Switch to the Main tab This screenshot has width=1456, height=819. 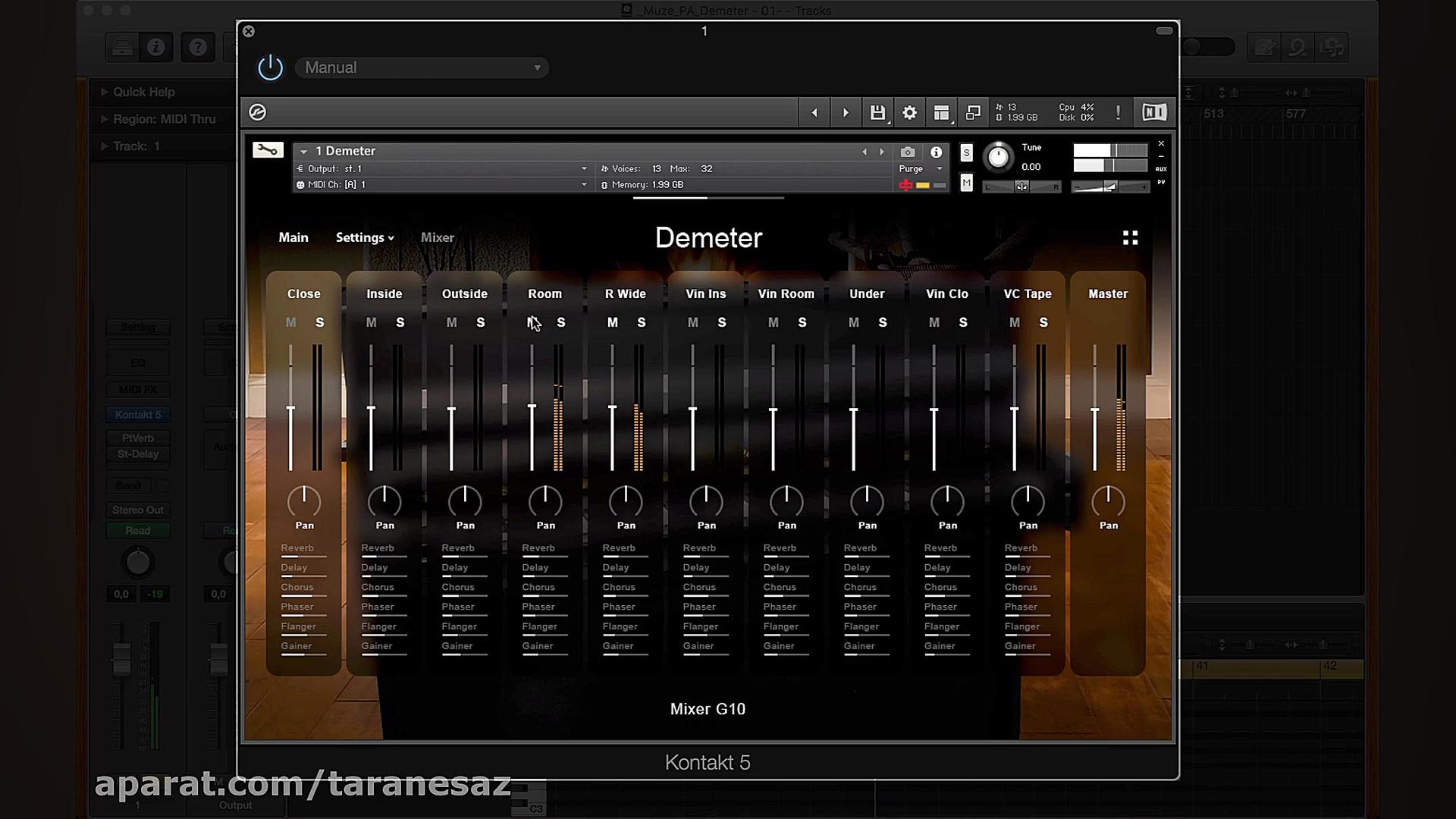pyautogui.click(x=293, y=238)
